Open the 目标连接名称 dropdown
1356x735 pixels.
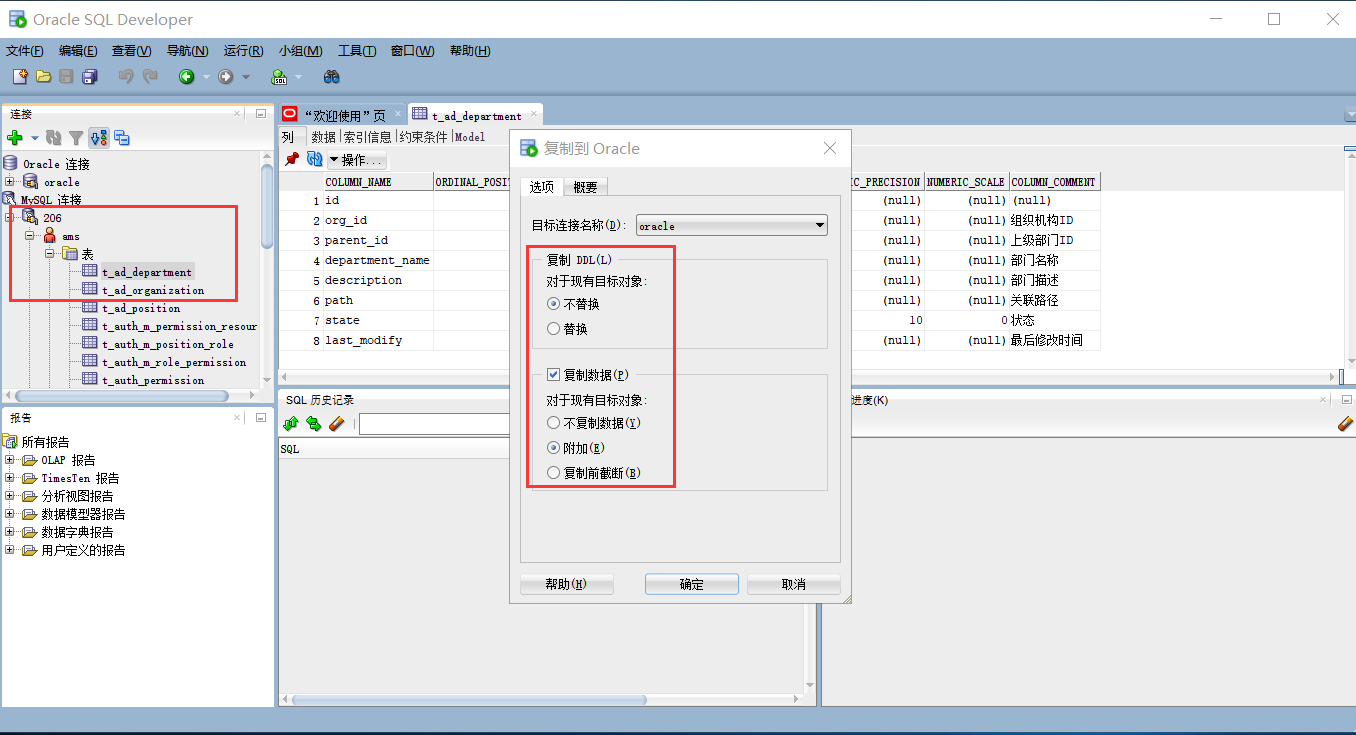(732, 225)
